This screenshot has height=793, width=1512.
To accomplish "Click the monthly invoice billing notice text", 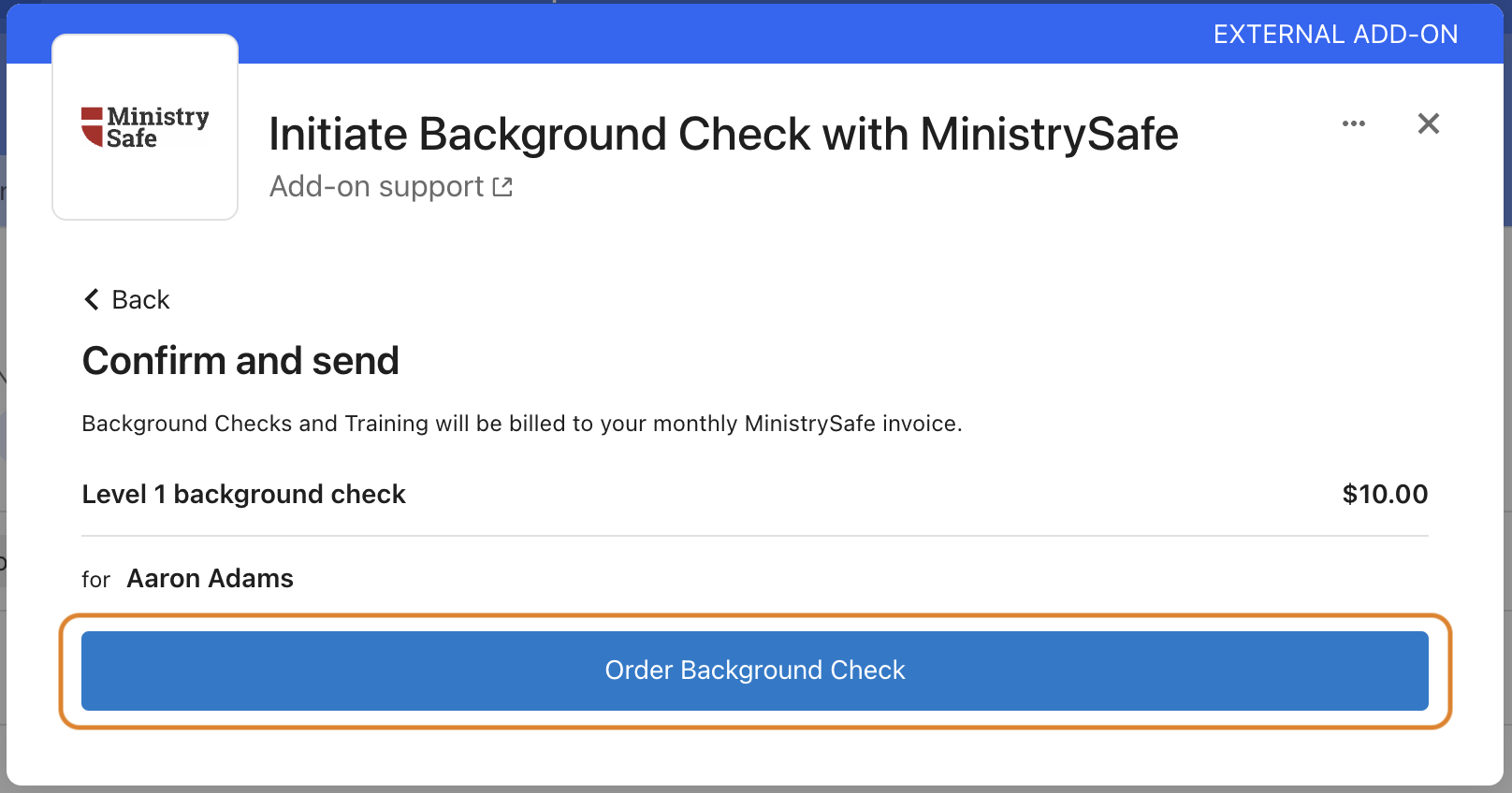I will click(x=521, y=424).
